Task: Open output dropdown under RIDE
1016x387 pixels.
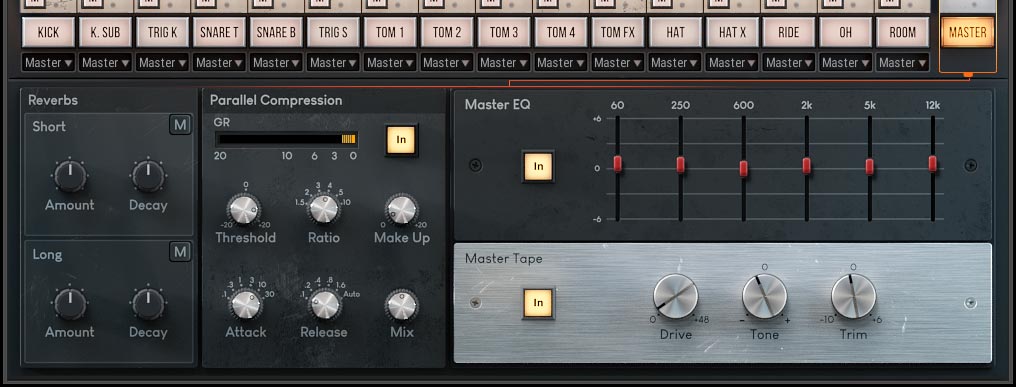Action: click(x=789, y=63)
